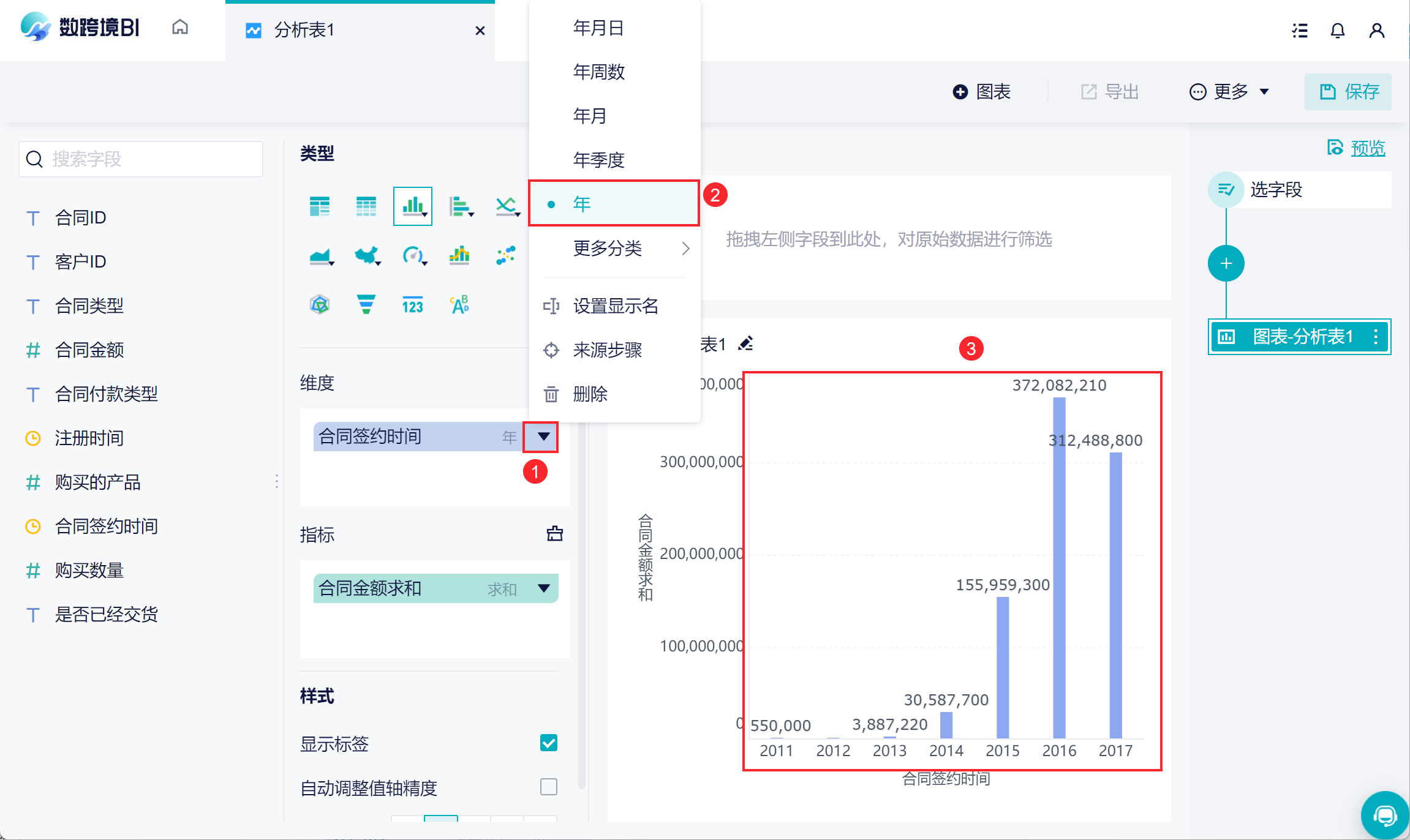Select the funnel chart type
1410x840 pixels.
tap(366, 304)
